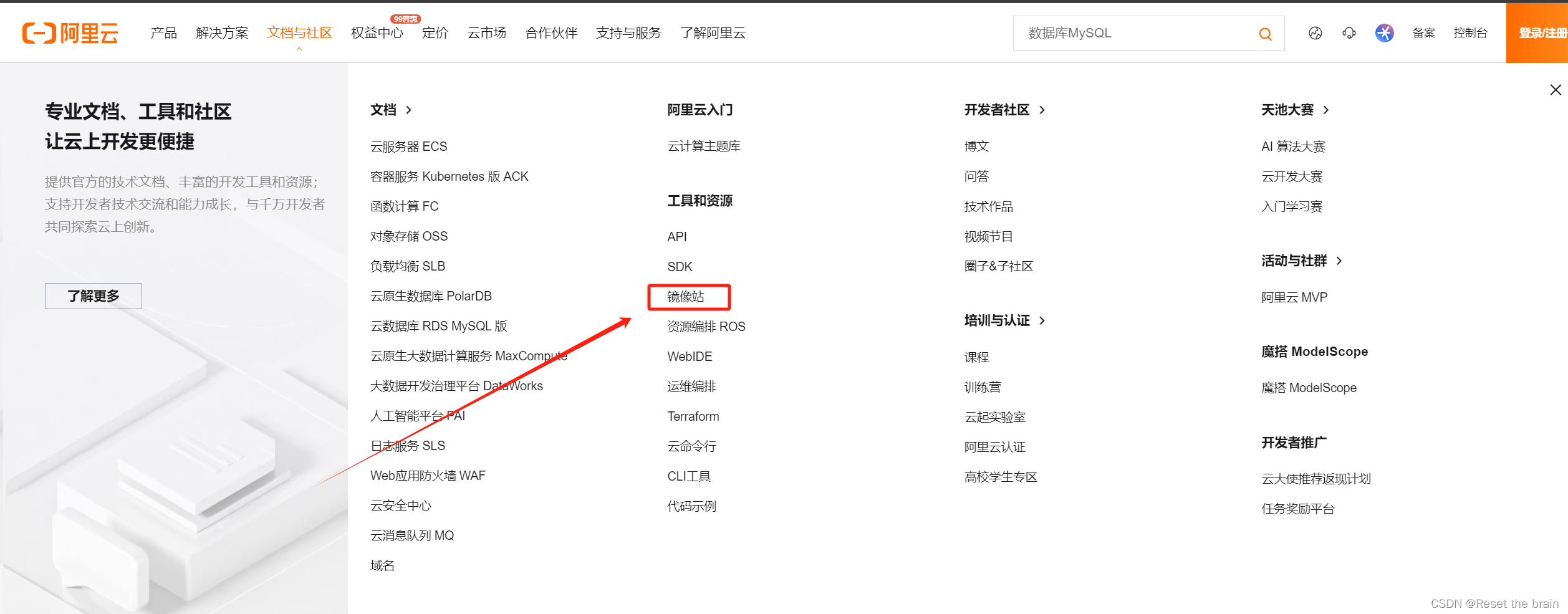This screenshot has width=1568, height=614.
Task: Open the 了解阿里云 menu
Action: pyautogui.click(x=713, y=33)
